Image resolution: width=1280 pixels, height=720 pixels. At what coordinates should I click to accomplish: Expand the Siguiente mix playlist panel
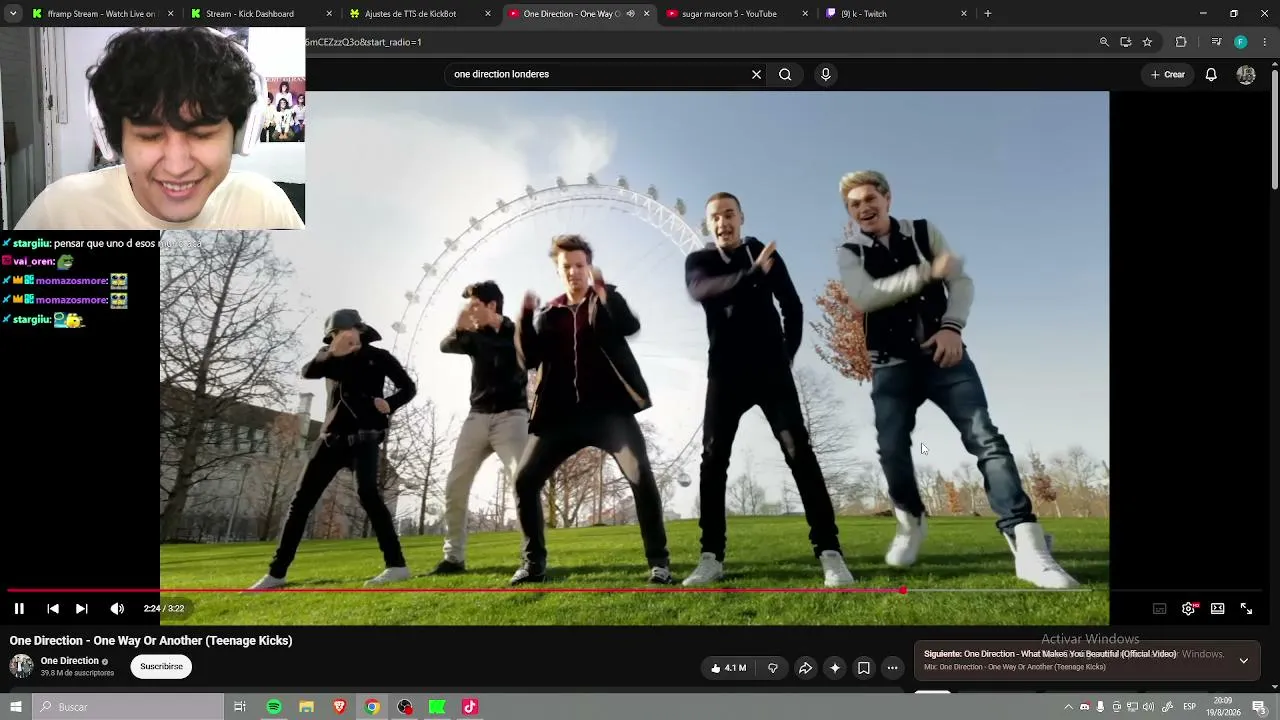click(1243, 660)
